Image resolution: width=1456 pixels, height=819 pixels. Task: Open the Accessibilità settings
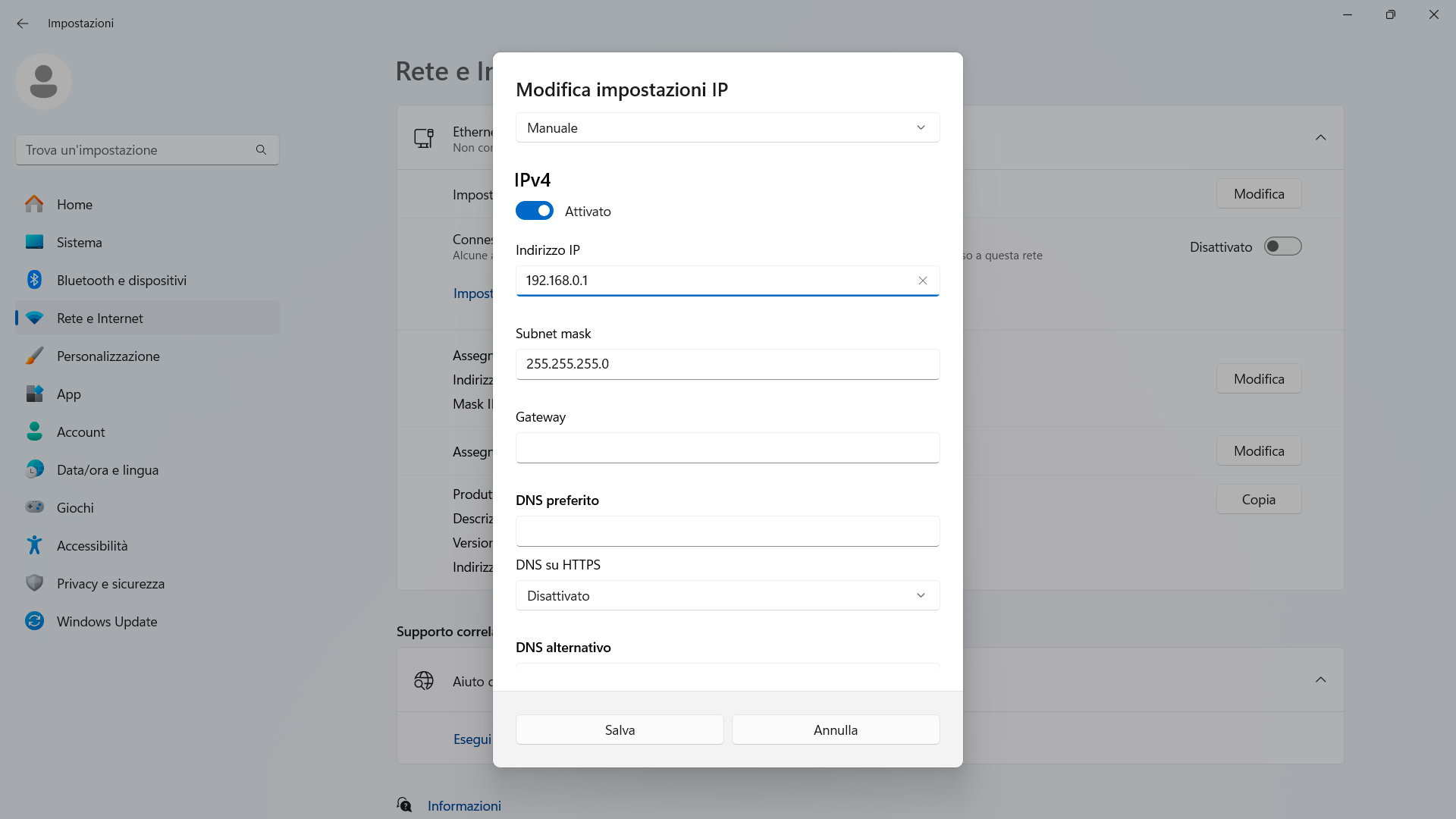click(92, 546)
